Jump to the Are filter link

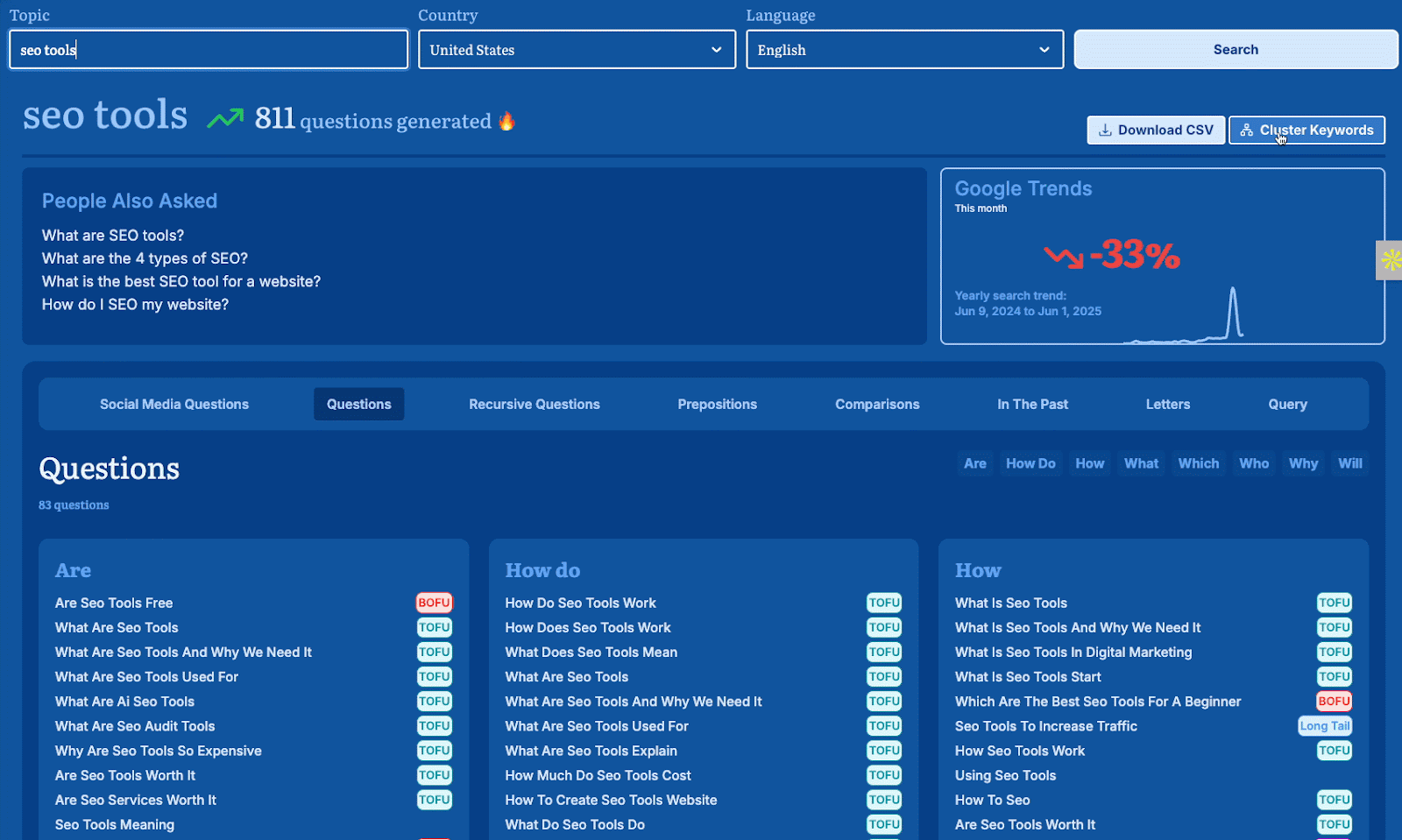pyautogui.click(x=975, y=463)
